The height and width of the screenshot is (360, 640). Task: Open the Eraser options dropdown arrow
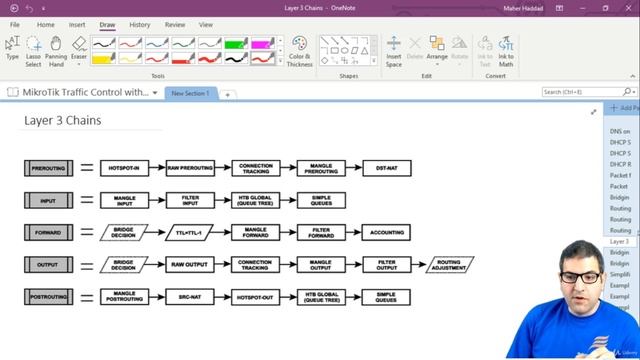pos(79,64)
